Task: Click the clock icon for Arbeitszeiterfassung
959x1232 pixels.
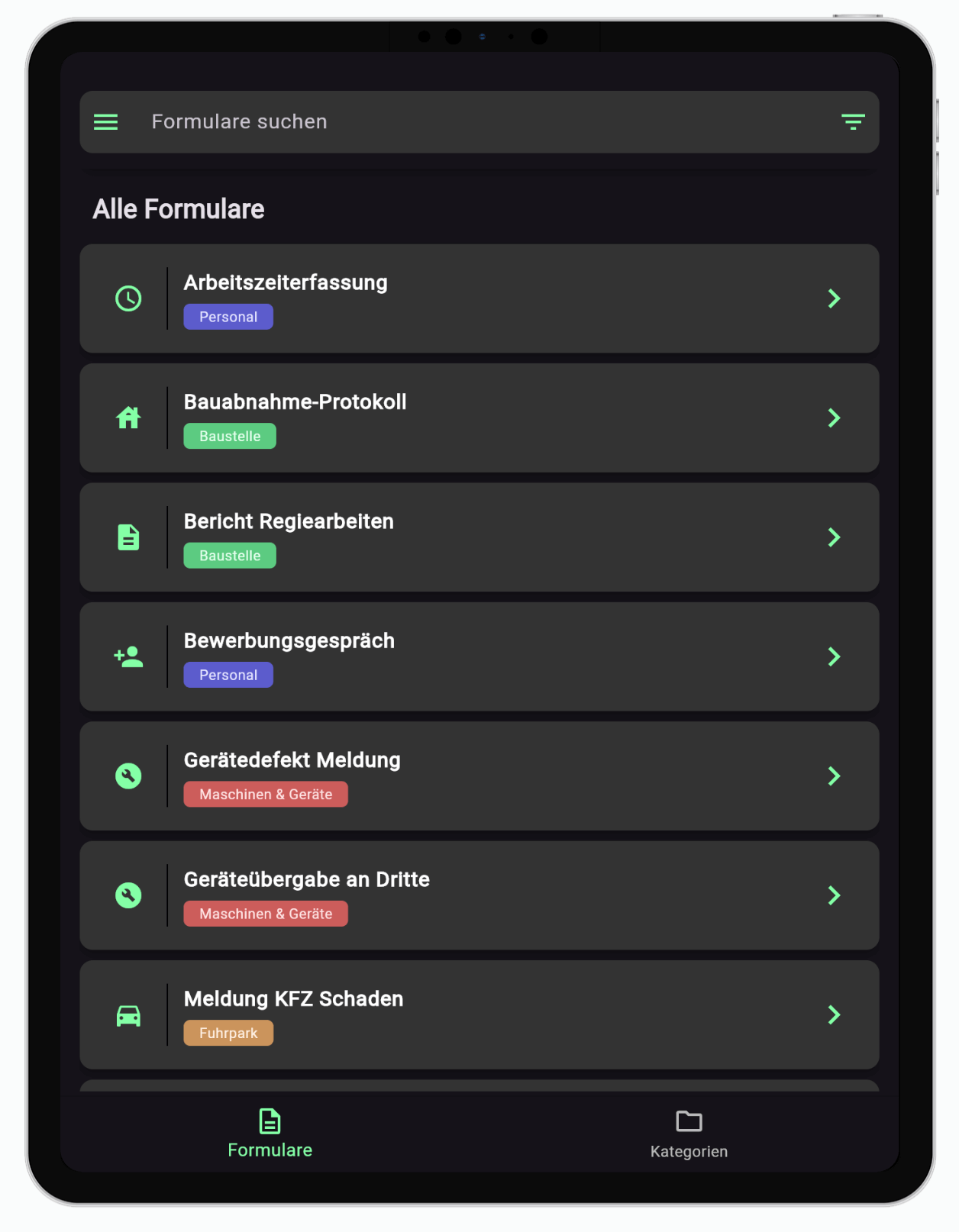Action: [x=128, y=298]
